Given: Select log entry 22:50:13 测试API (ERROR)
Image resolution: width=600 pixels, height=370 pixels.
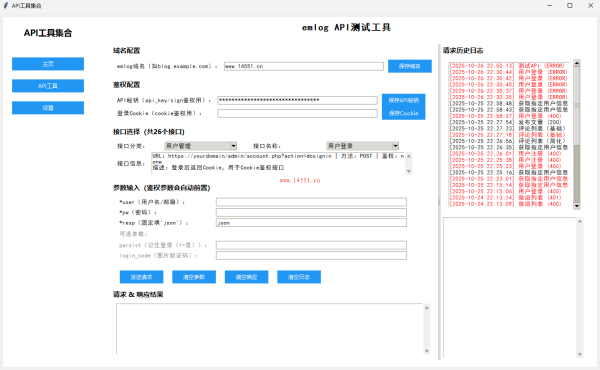Looking at the screenshot, I should (x=507, y=66).
